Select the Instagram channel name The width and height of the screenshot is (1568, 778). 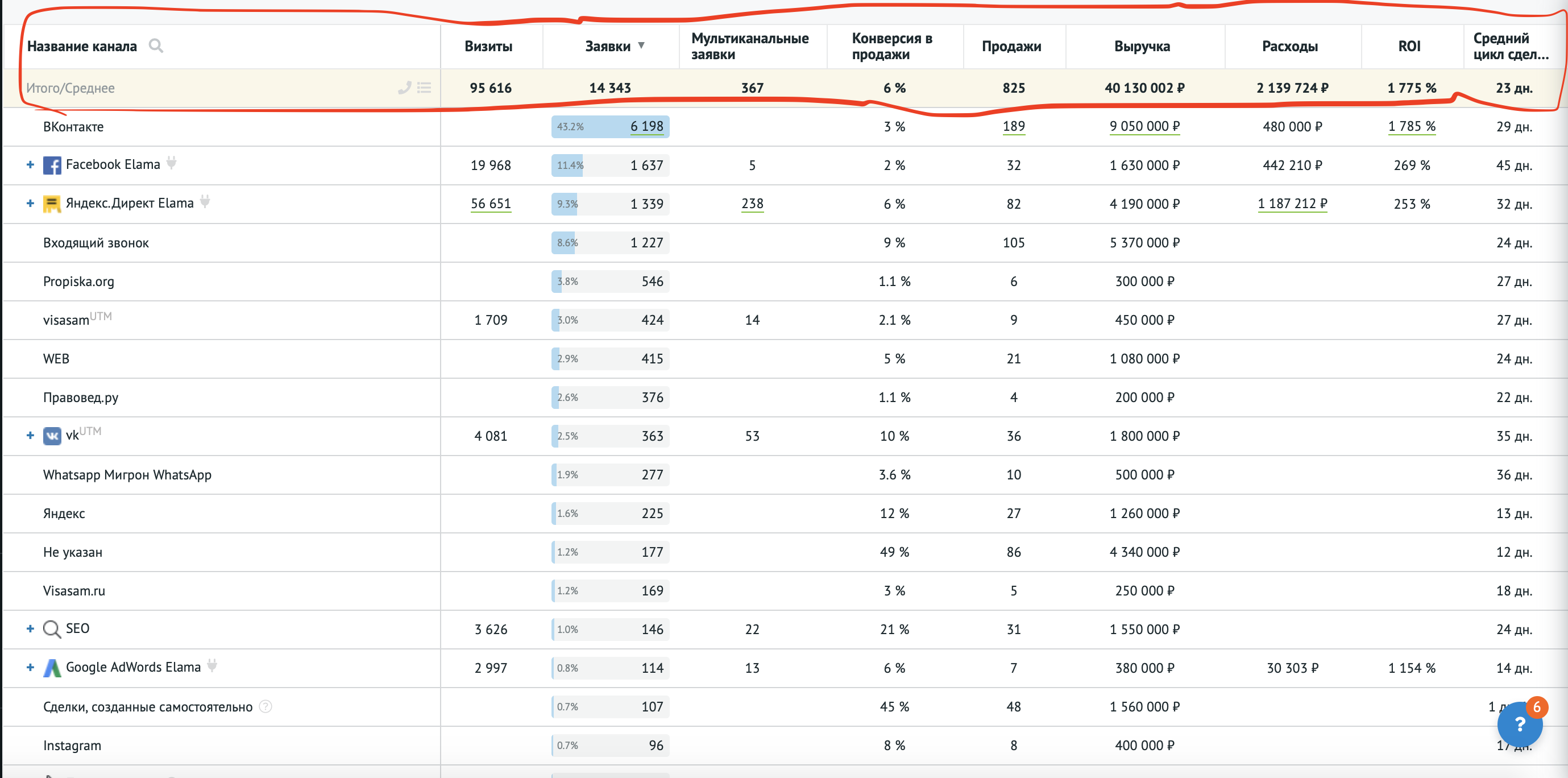click(72, 745)
